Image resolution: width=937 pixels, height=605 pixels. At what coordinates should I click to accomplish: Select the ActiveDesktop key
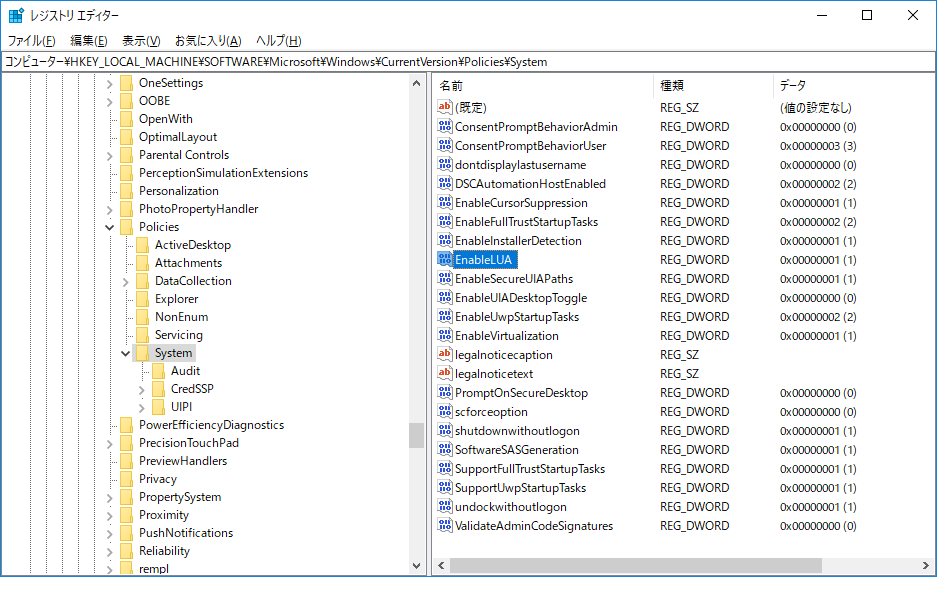point(192,245)
